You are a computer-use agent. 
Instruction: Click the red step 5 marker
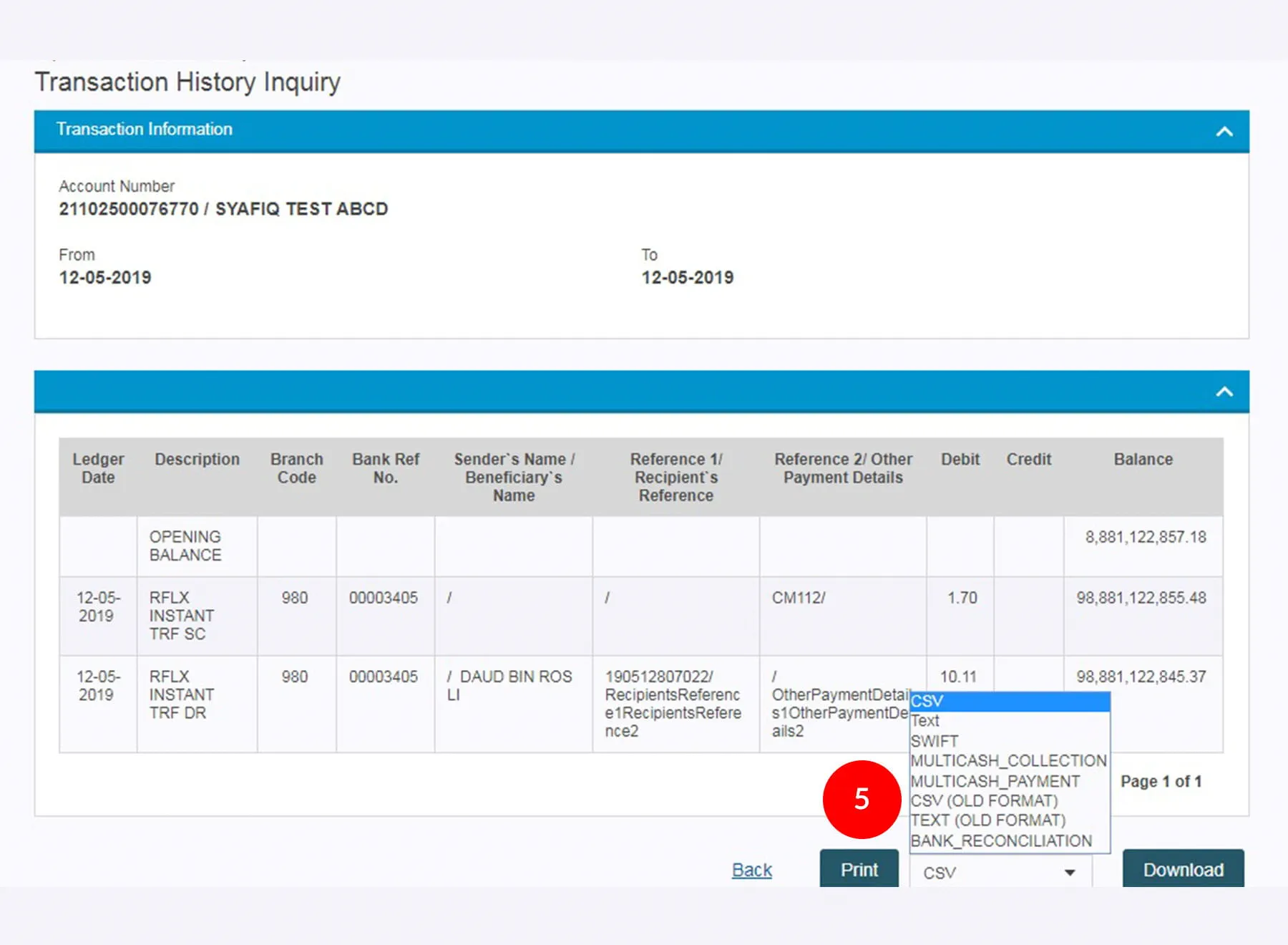tap(862, 799)
